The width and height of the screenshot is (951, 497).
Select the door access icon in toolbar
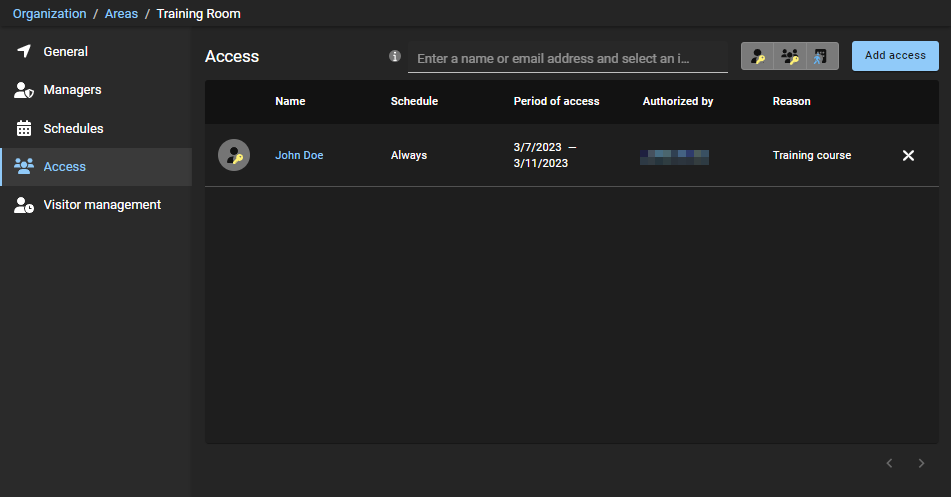point(821,57)
